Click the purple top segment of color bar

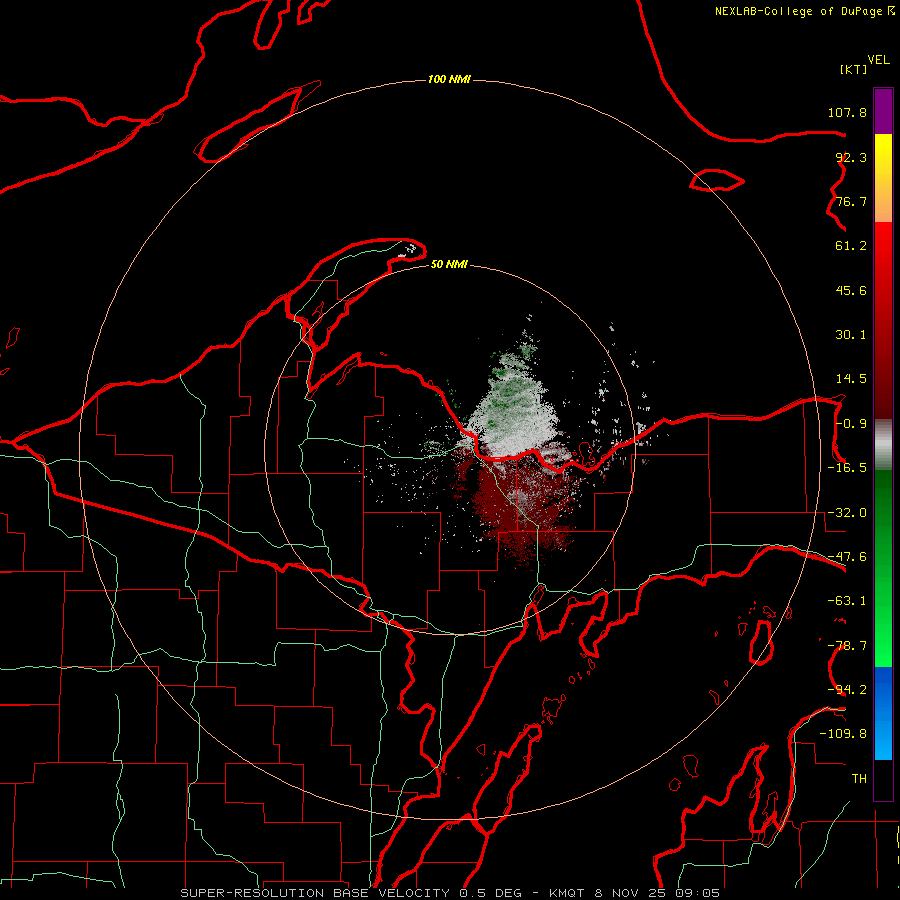point(883,111)
